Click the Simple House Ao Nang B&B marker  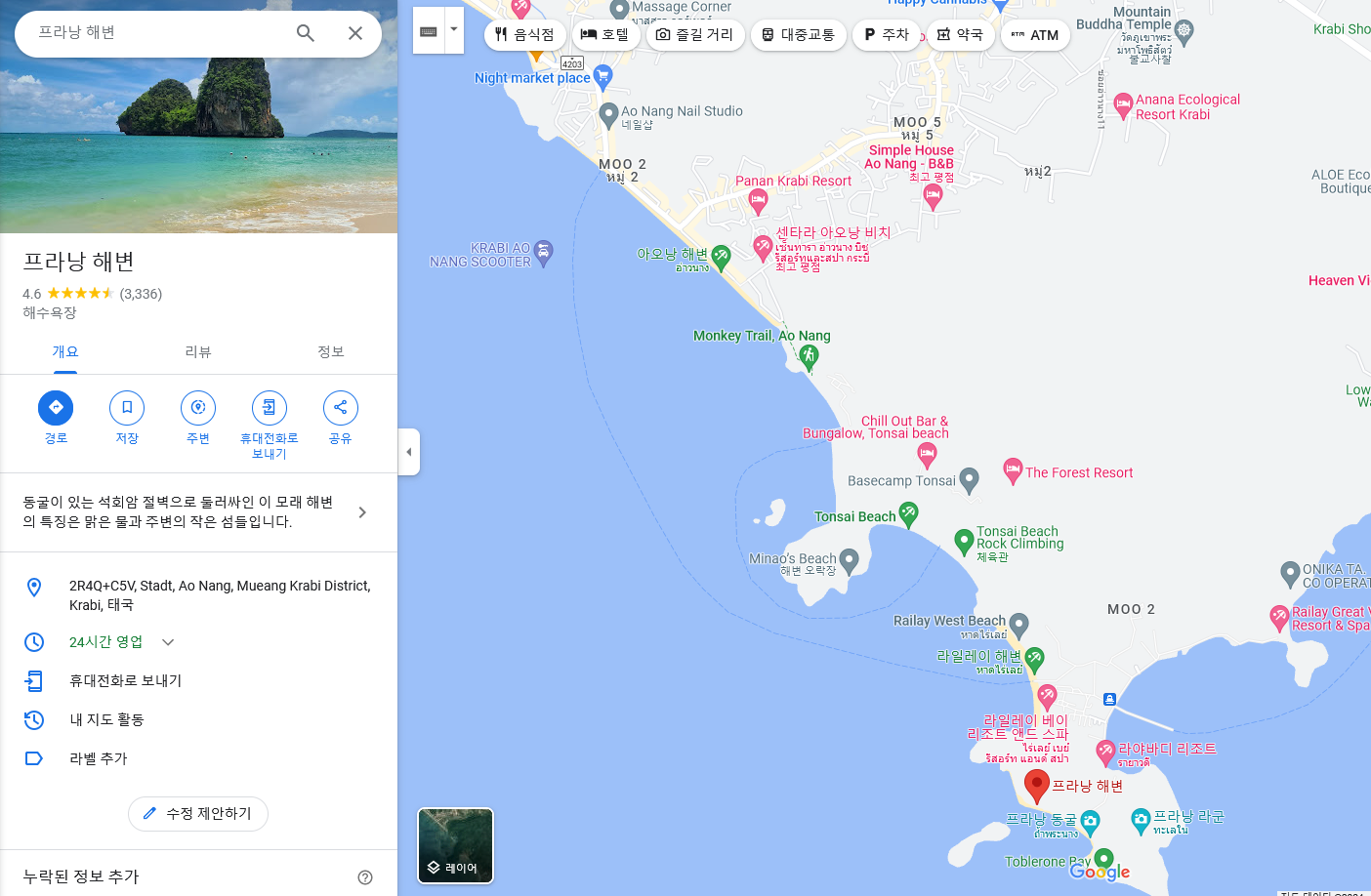click(933, 197)
